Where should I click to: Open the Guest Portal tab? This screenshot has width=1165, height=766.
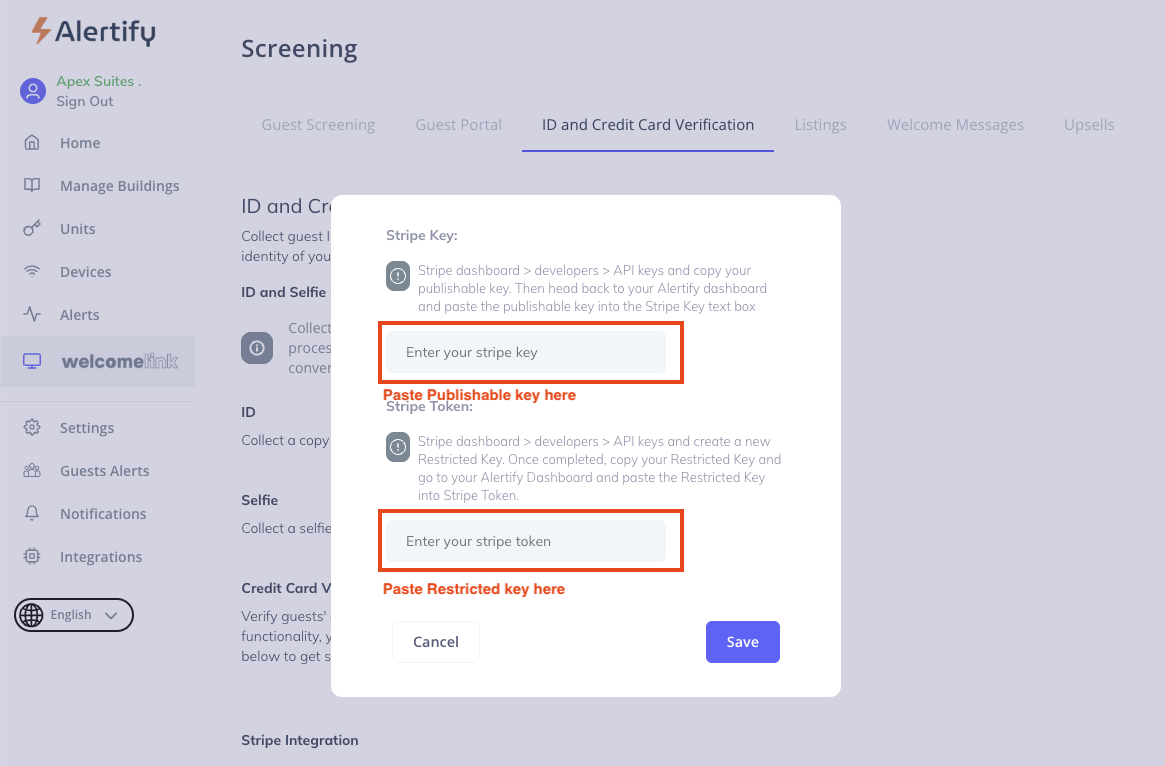(x=458, y=125)
